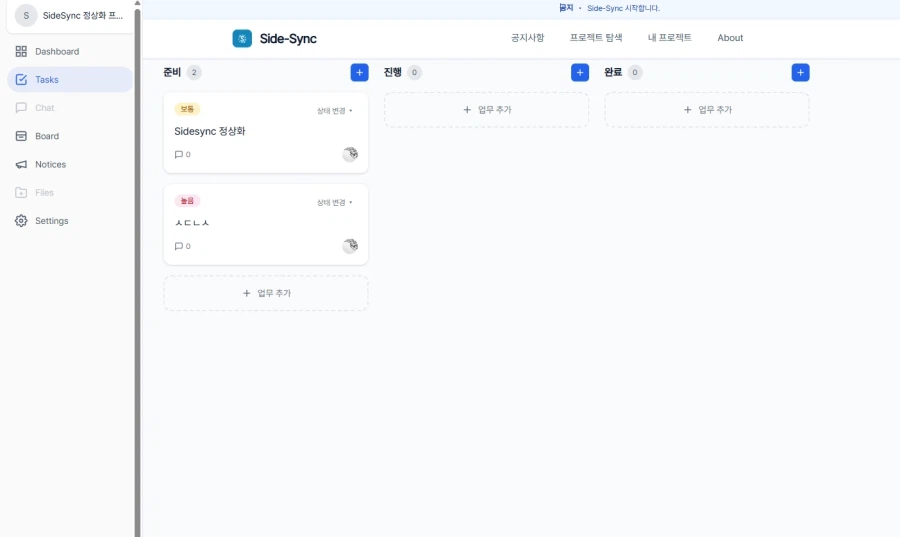The image size is (900, 537).
Task: Click 업무 추가 in the 진행 column
Action: click(x=486, y=110)
